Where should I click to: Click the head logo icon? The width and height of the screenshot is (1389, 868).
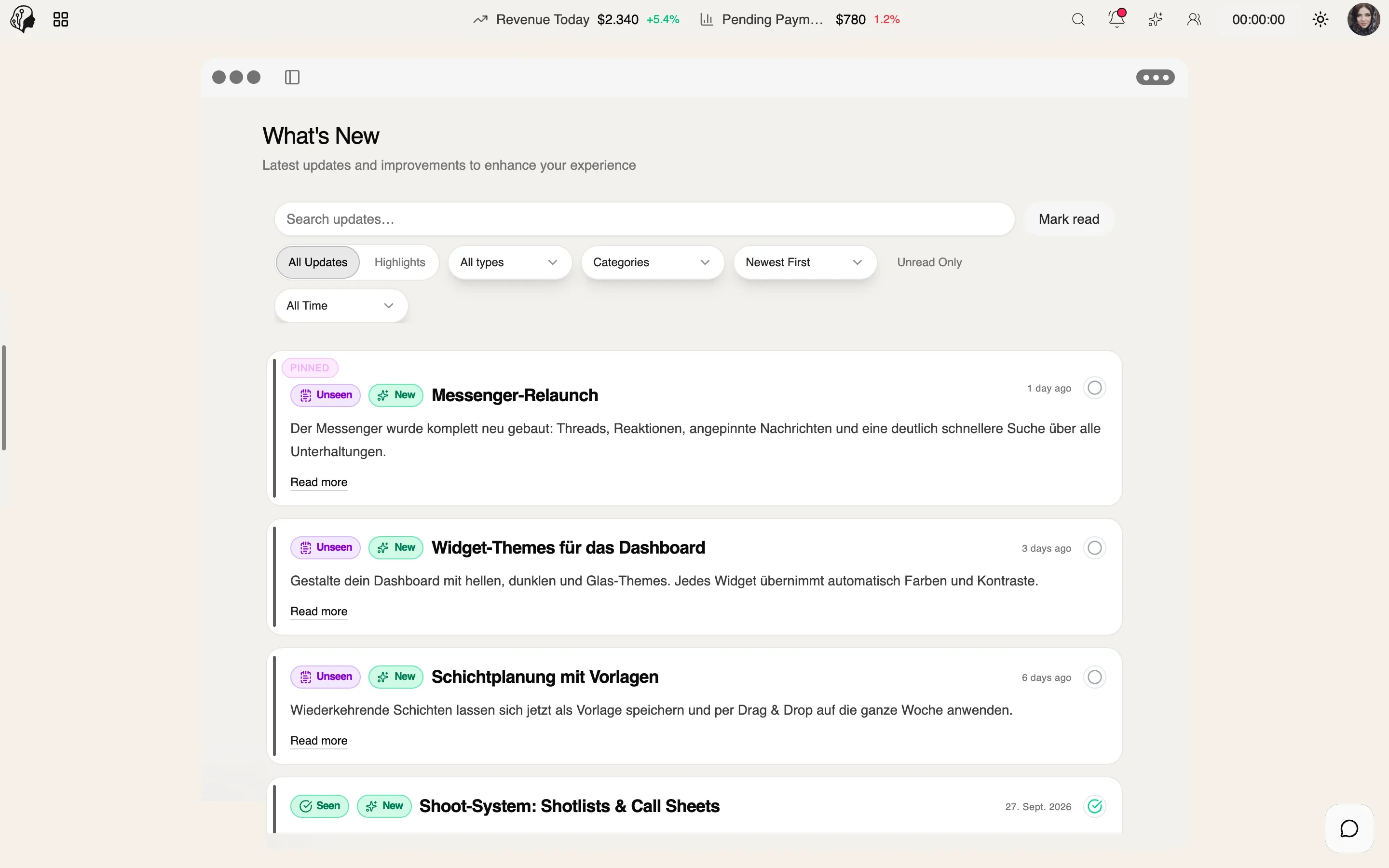click(23, 19)
